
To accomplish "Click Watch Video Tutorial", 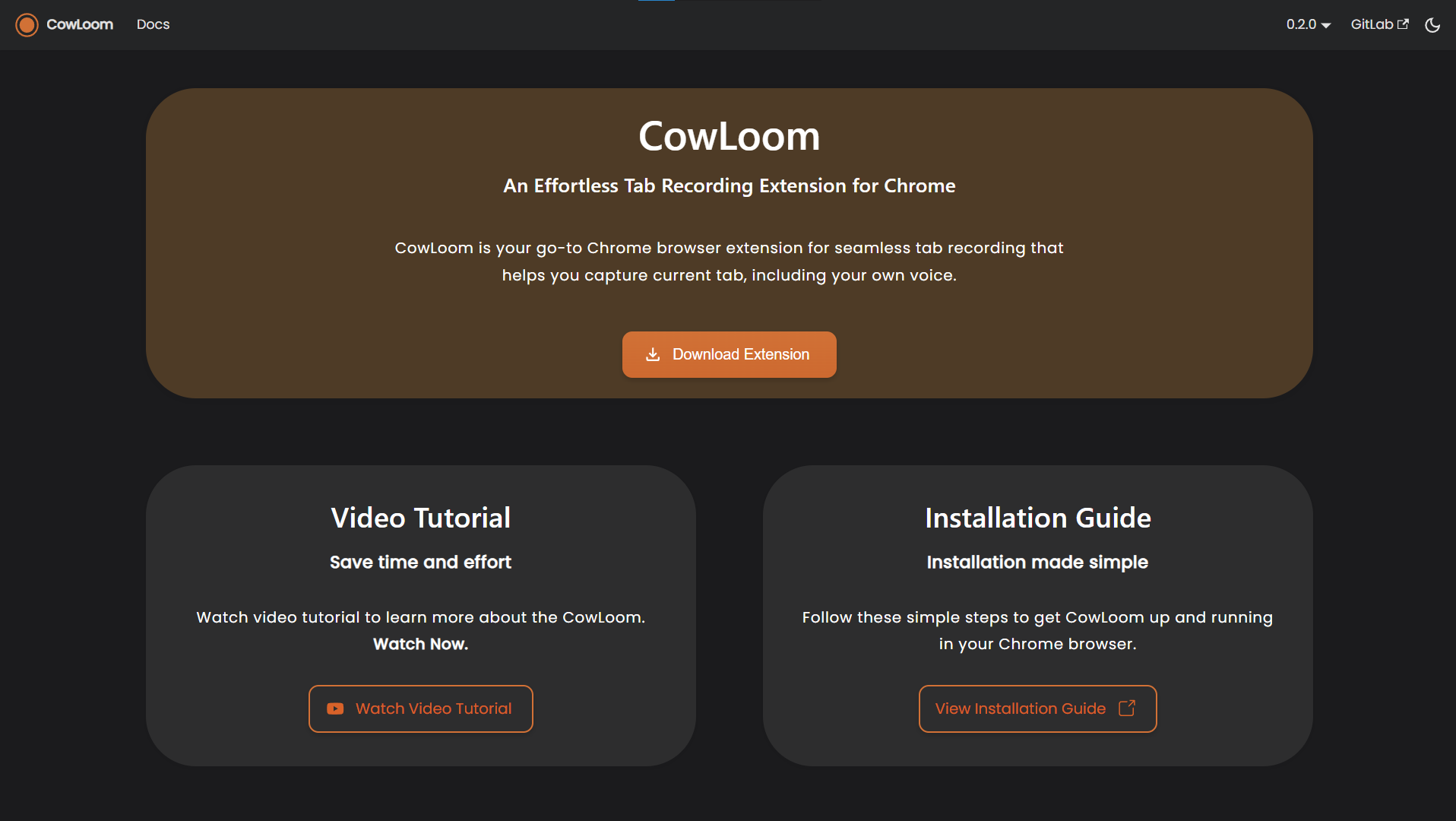I will 420,708.
